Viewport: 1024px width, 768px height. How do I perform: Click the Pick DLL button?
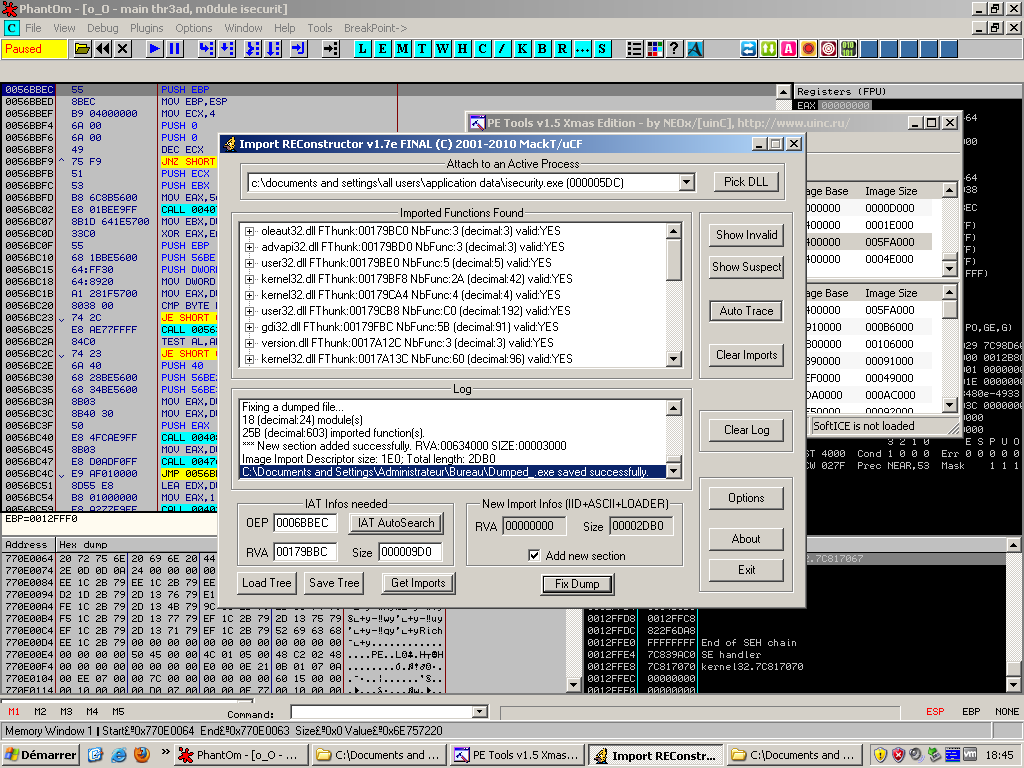(x=745, y=182)
